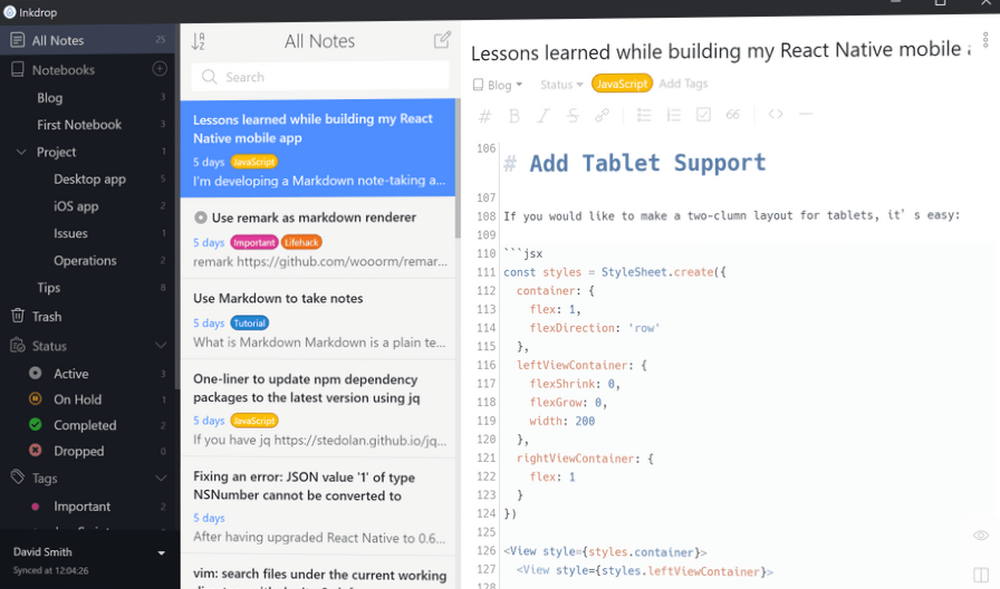This screenshot has height=589, width=1000.
Task: Open the sort order menu icon
Action: click(x=198, y=41)
